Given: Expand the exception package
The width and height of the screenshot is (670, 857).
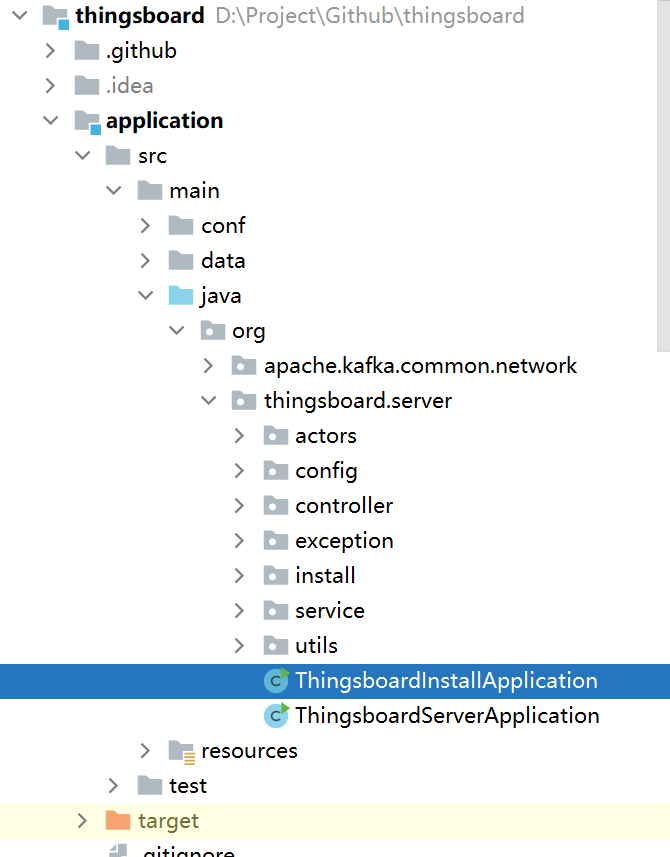Looking at the screenshot, I should click(x=239, y=541).
